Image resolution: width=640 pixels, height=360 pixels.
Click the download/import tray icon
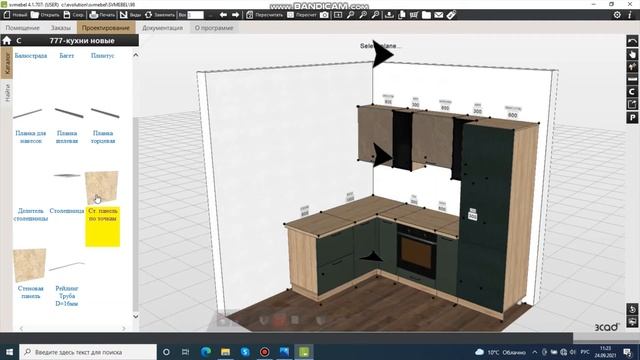[x=389, y=15]
